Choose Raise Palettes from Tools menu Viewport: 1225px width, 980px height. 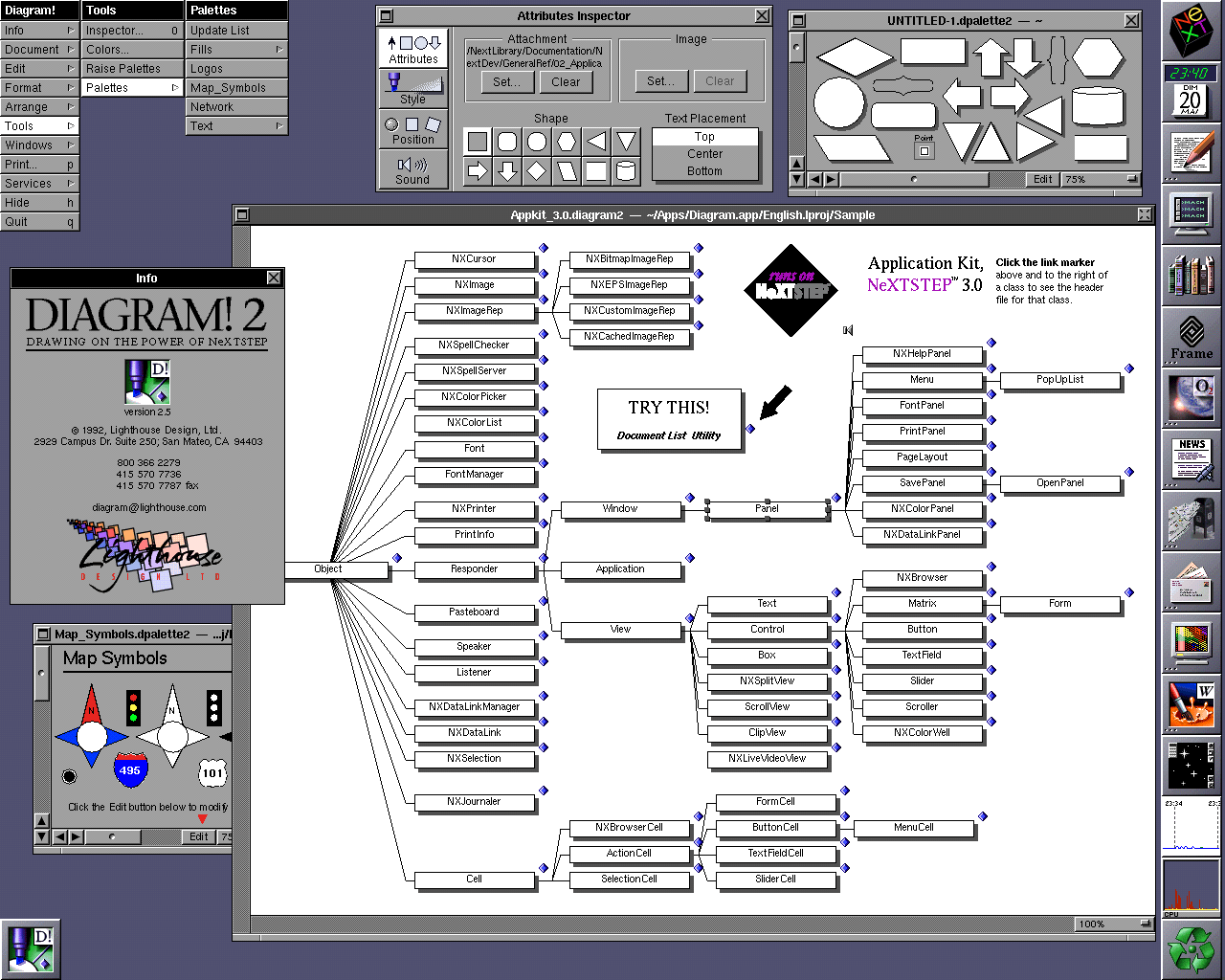coord(132,69)
